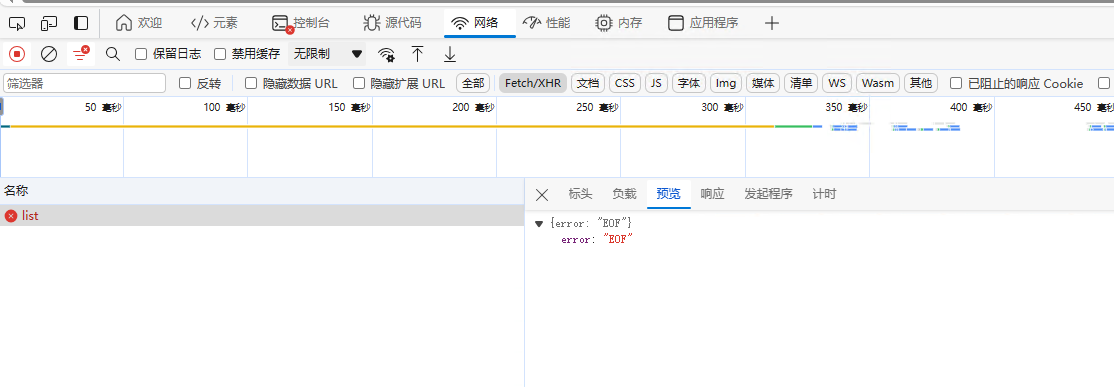Open the 无限制 throttling dropdown
The height and width of the screenshot is (387, 1114).
[x=327, y=54]
